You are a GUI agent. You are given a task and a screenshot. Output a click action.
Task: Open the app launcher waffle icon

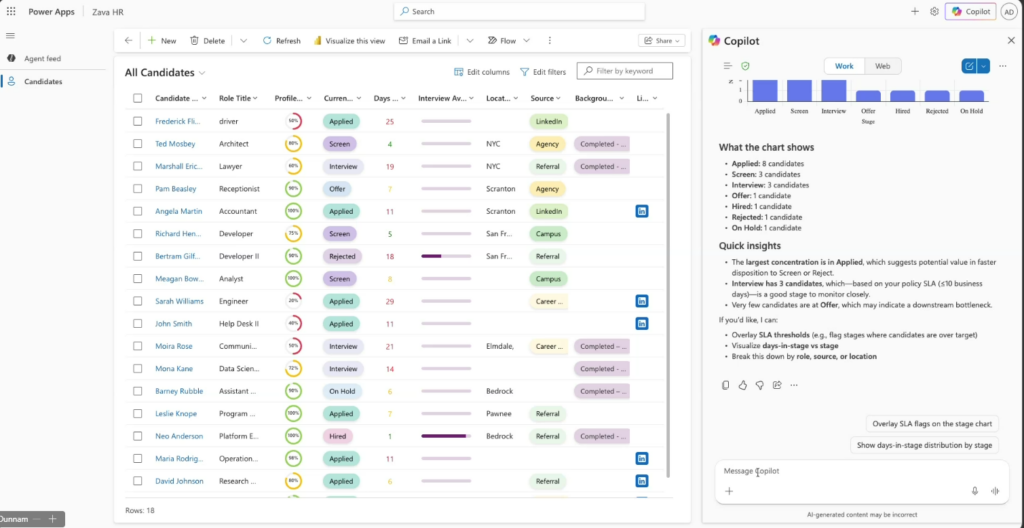tap(11, 11)
